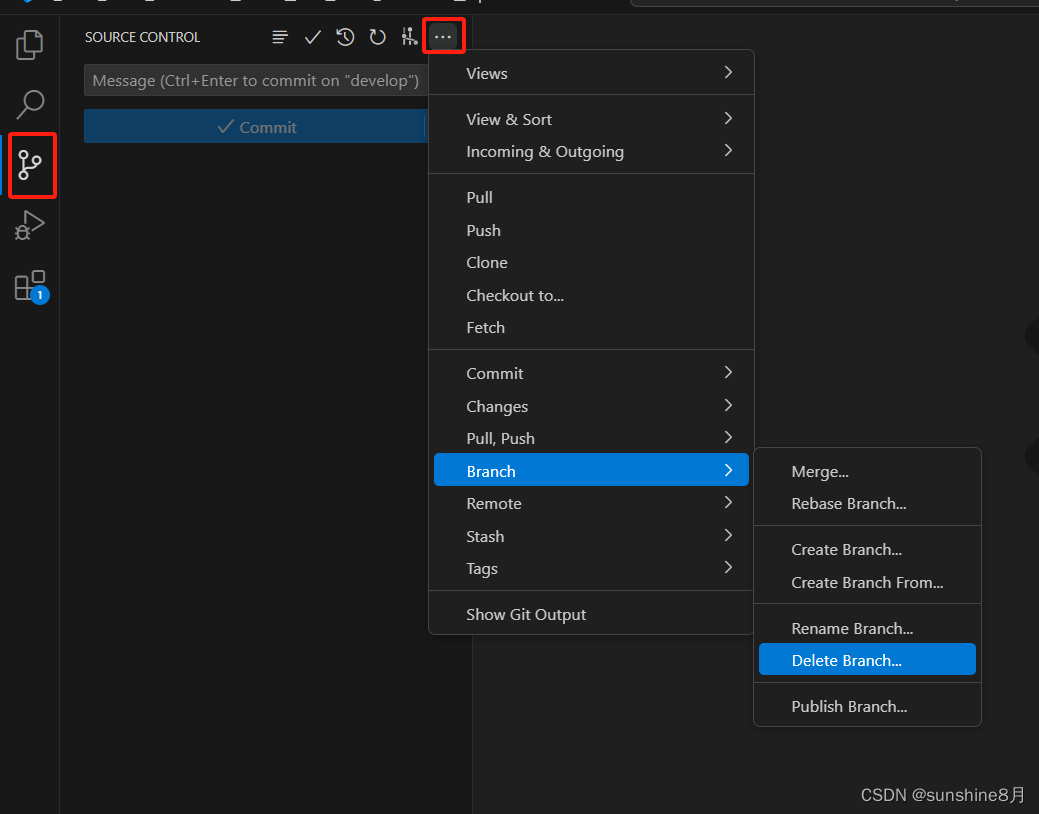The width and height of the screenshot is (1039, 814).
Task: Choose Merge... in Branch submenu
Action: click(x=867, y=471)
